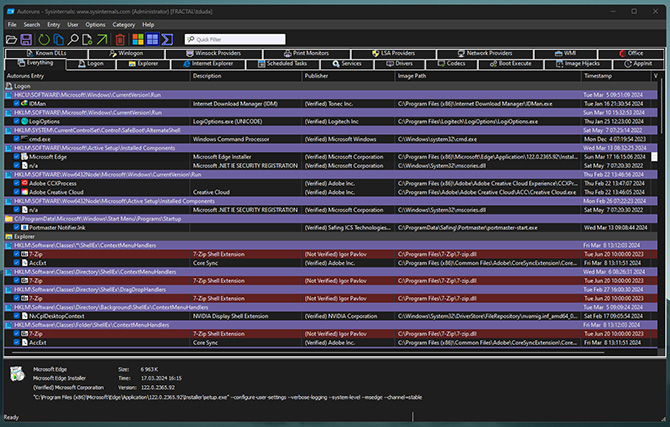Select the "Windows Command Processor" description cell
Screen dimensions: 670x427
click(x=231, y=139)
